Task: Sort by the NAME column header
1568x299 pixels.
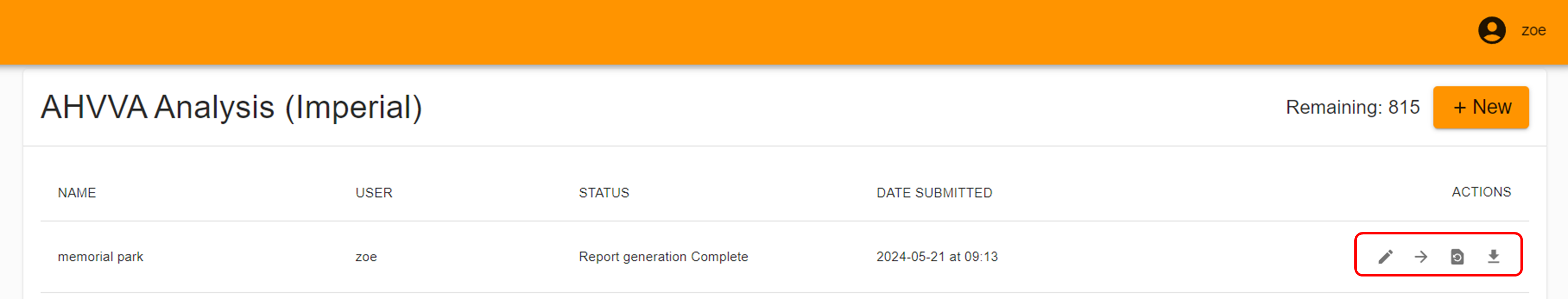Action: [76, 193]
